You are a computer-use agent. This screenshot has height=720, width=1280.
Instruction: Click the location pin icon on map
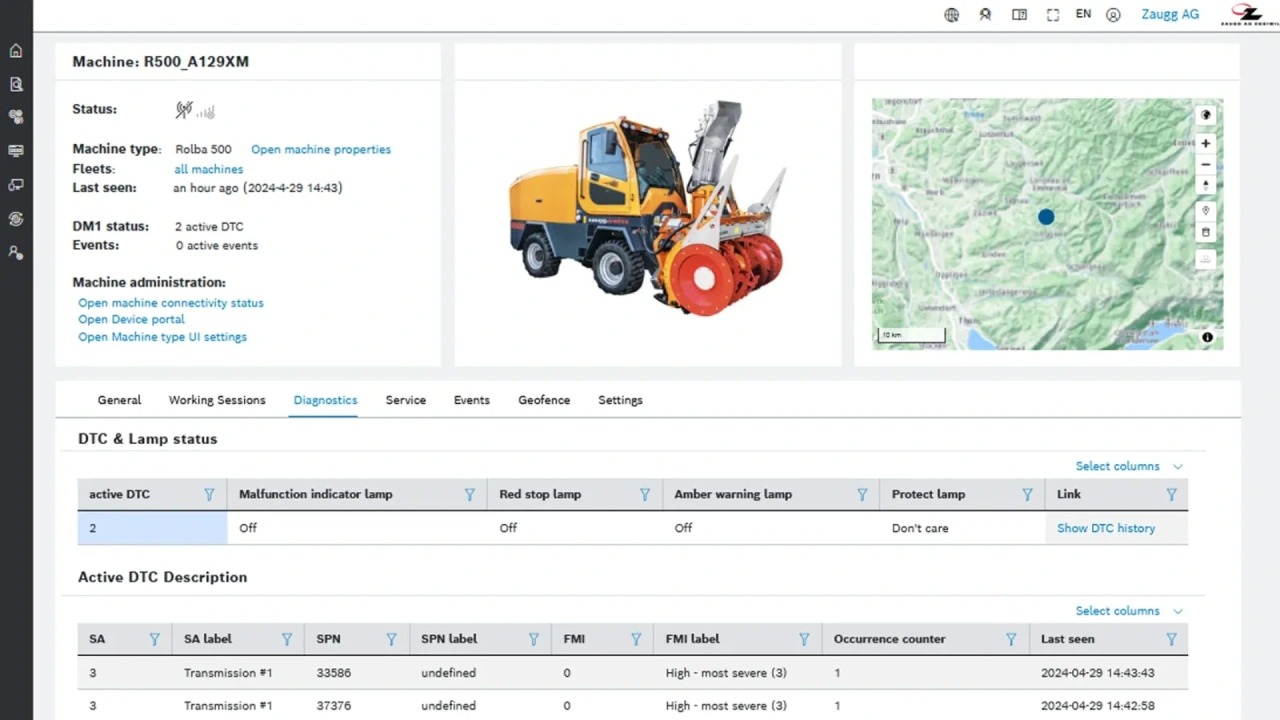1206,211
